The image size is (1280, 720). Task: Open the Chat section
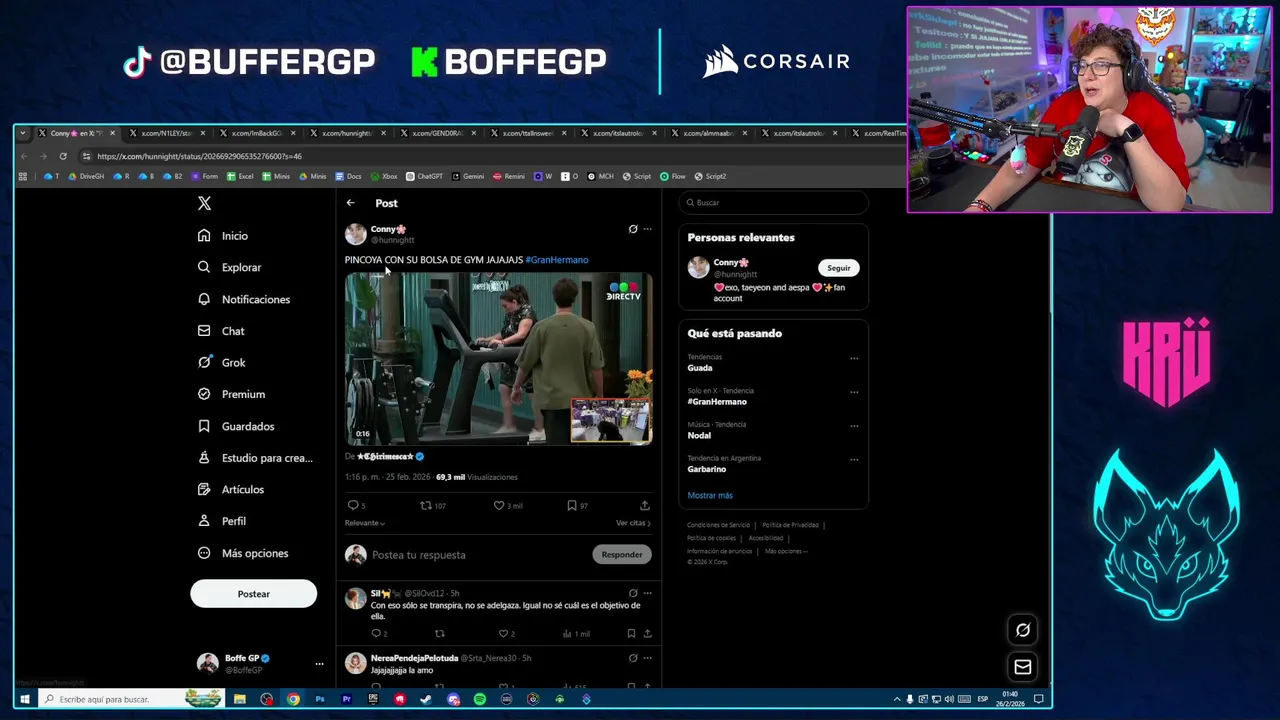pos(221,331)
